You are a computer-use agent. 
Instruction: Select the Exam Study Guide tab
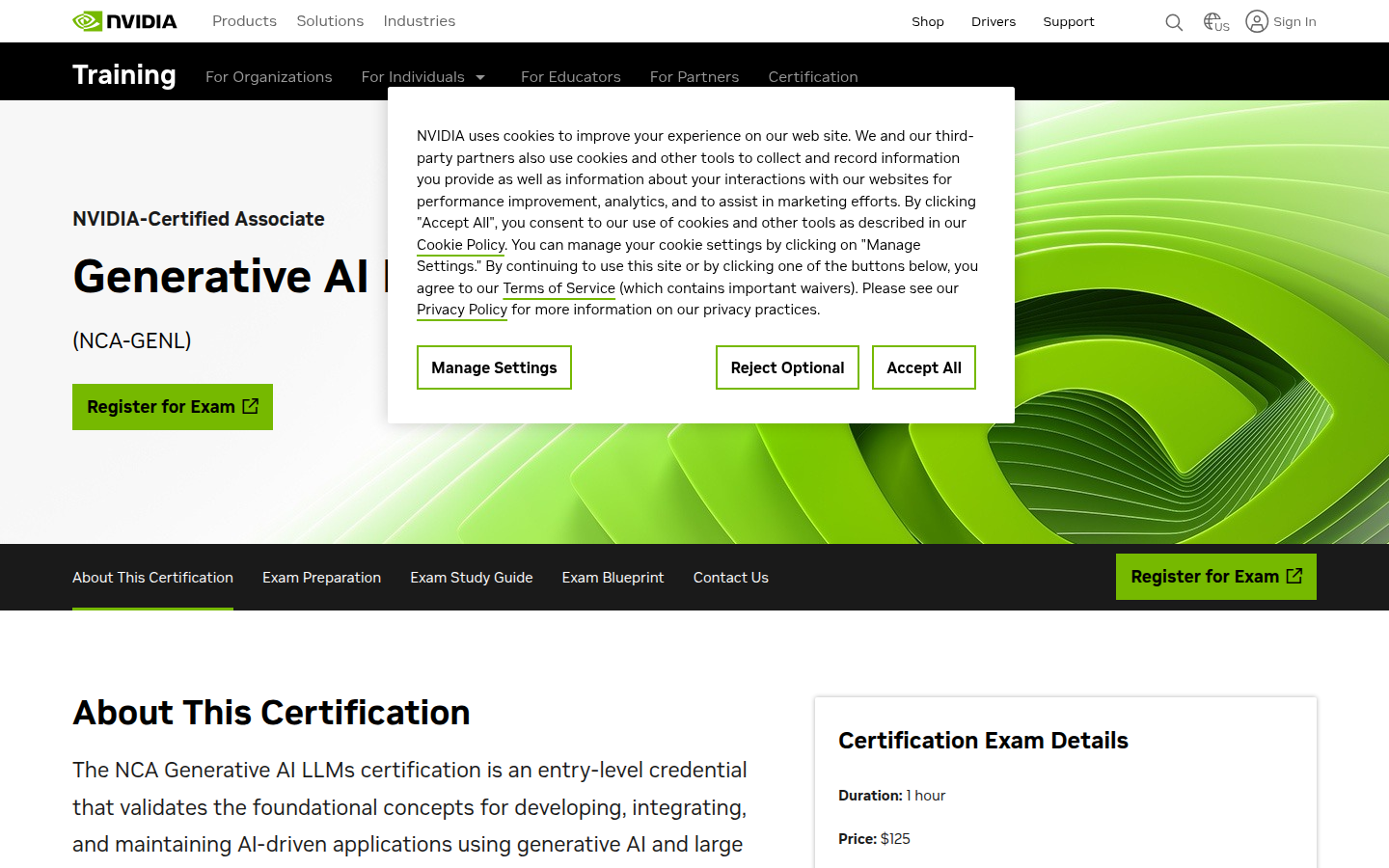472,578
